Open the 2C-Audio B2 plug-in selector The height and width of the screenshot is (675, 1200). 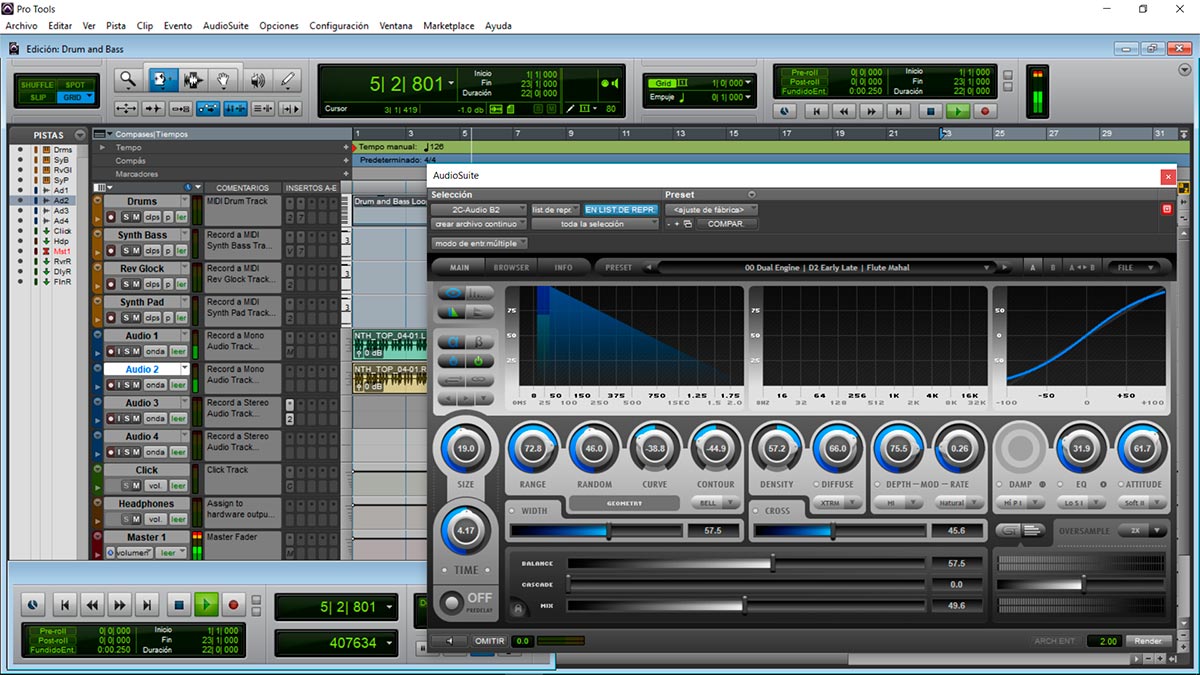click(478, 210)
